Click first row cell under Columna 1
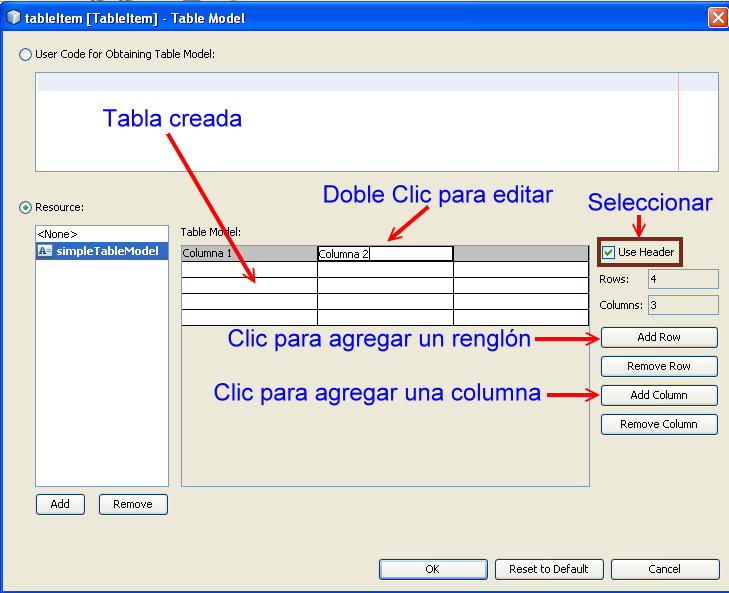 249,270
